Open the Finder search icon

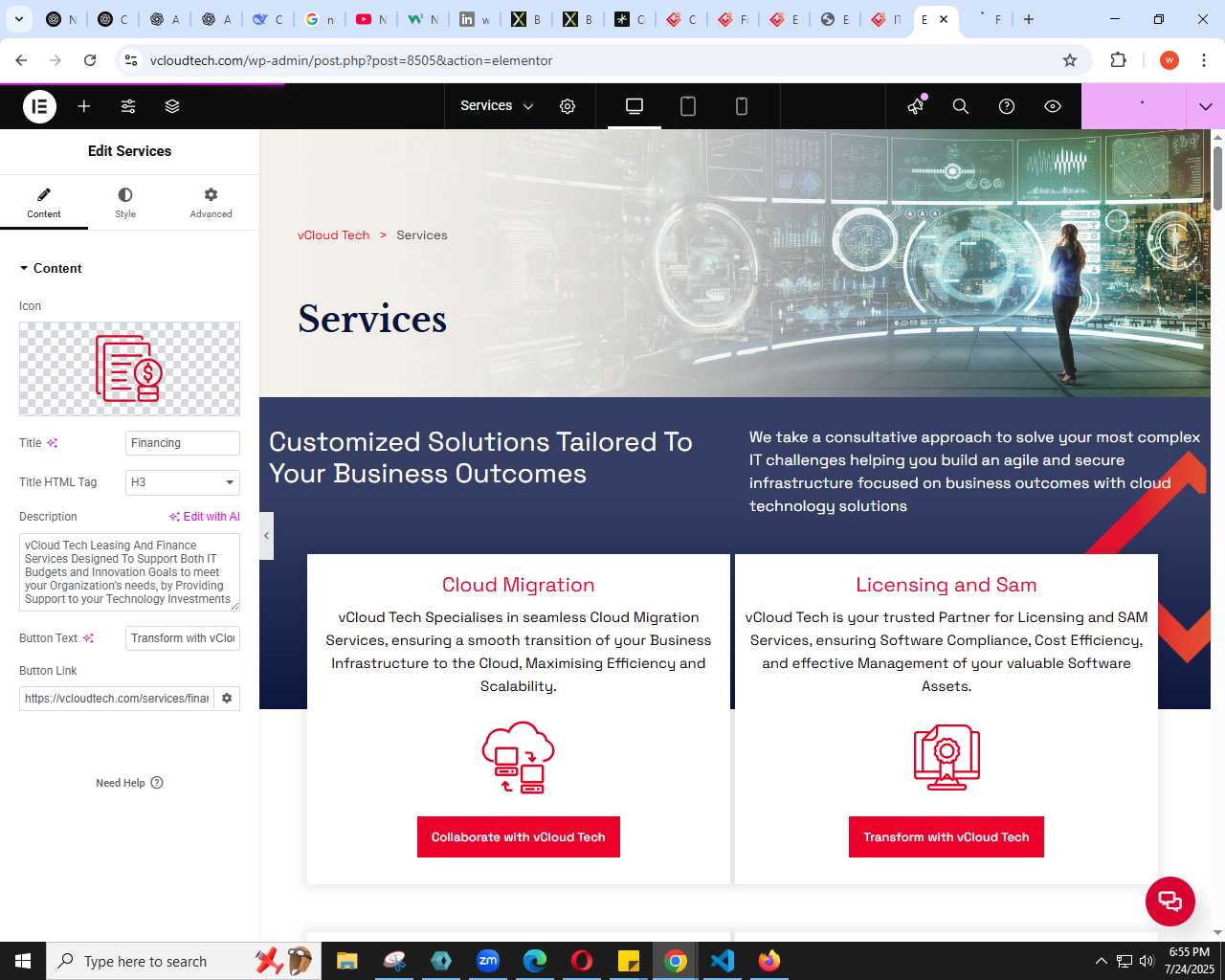[961, 106]
